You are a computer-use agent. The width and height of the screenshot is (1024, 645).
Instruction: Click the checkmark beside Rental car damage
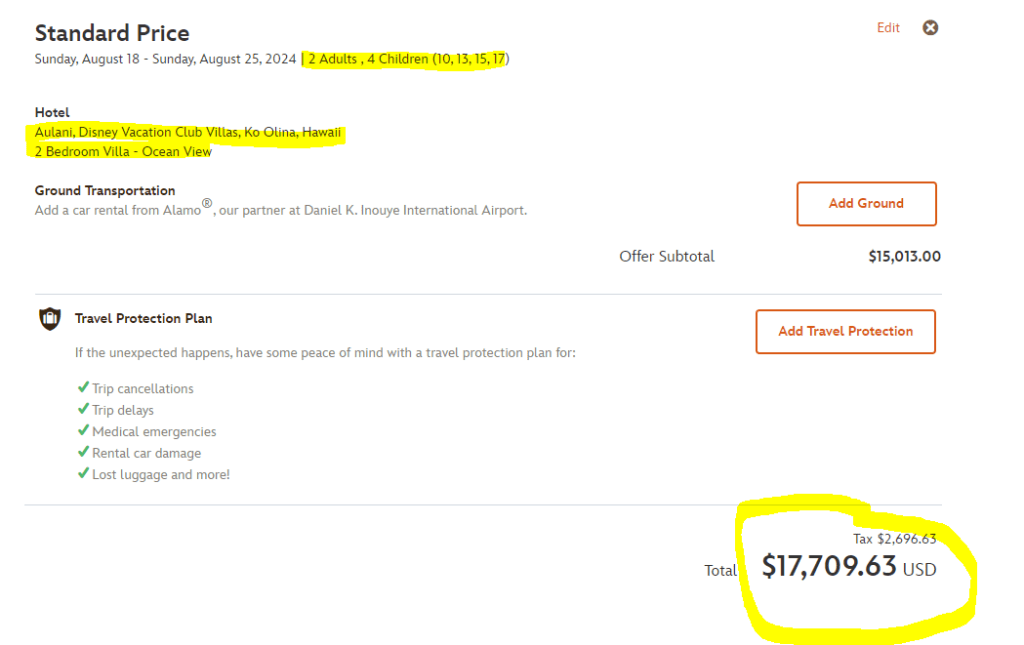(x=83, y=453)
